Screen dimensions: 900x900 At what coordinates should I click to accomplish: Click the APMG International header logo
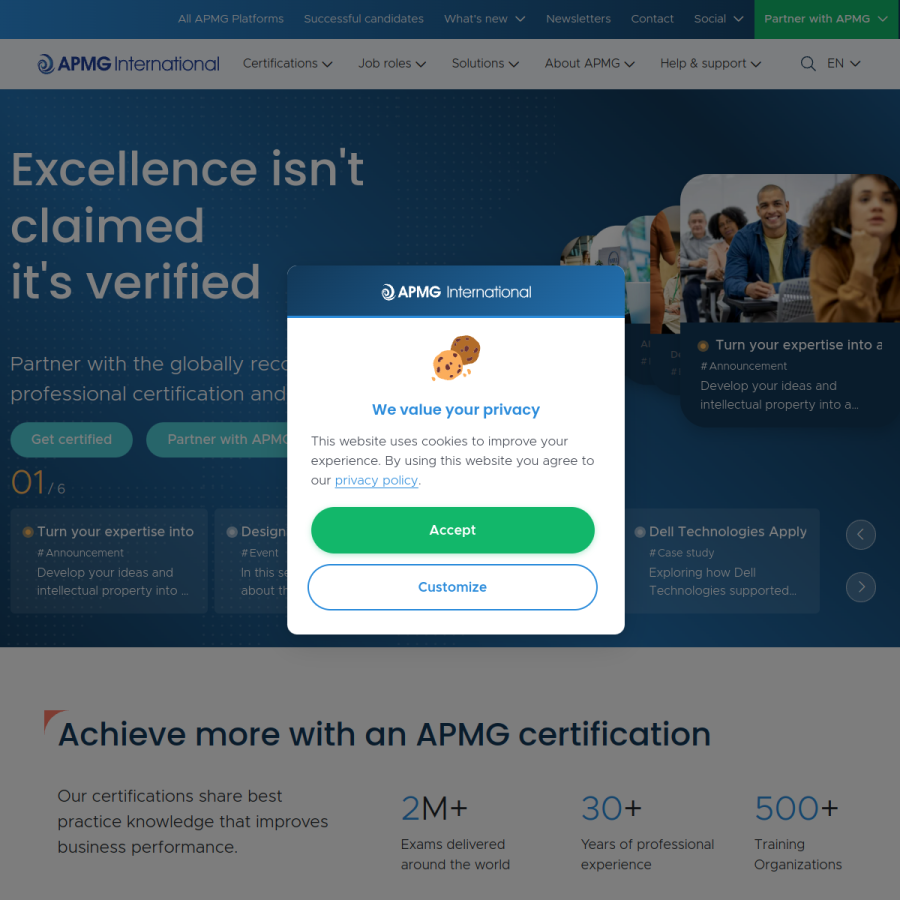(128, 64)
